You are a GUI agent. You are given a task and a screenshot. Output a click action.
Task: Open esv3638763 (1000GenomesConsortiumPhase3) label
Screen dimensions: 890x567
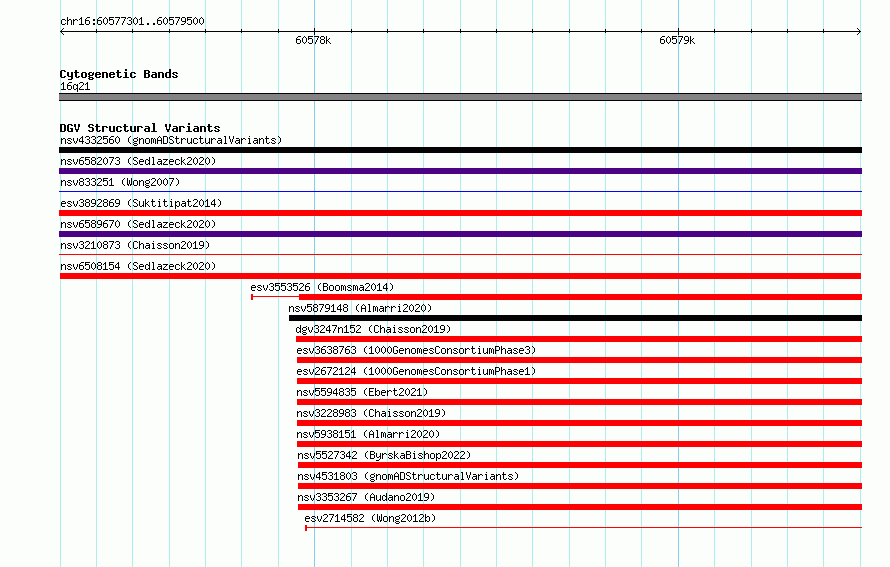(416, 350)
